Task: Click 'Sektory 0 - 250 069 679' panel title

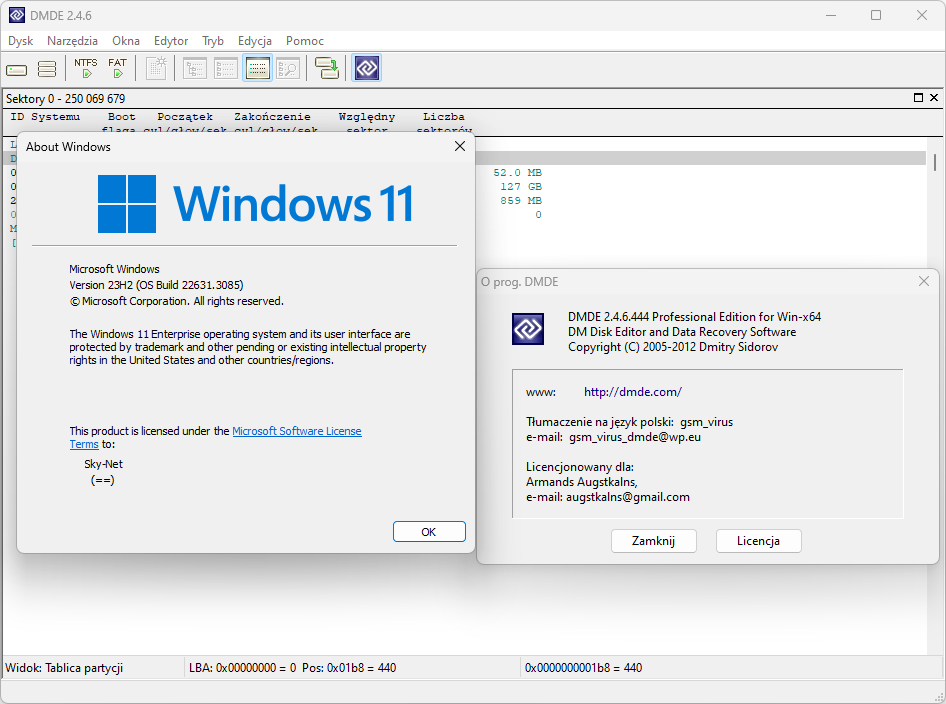Action: pyautogui.click(x=66, y=98)
